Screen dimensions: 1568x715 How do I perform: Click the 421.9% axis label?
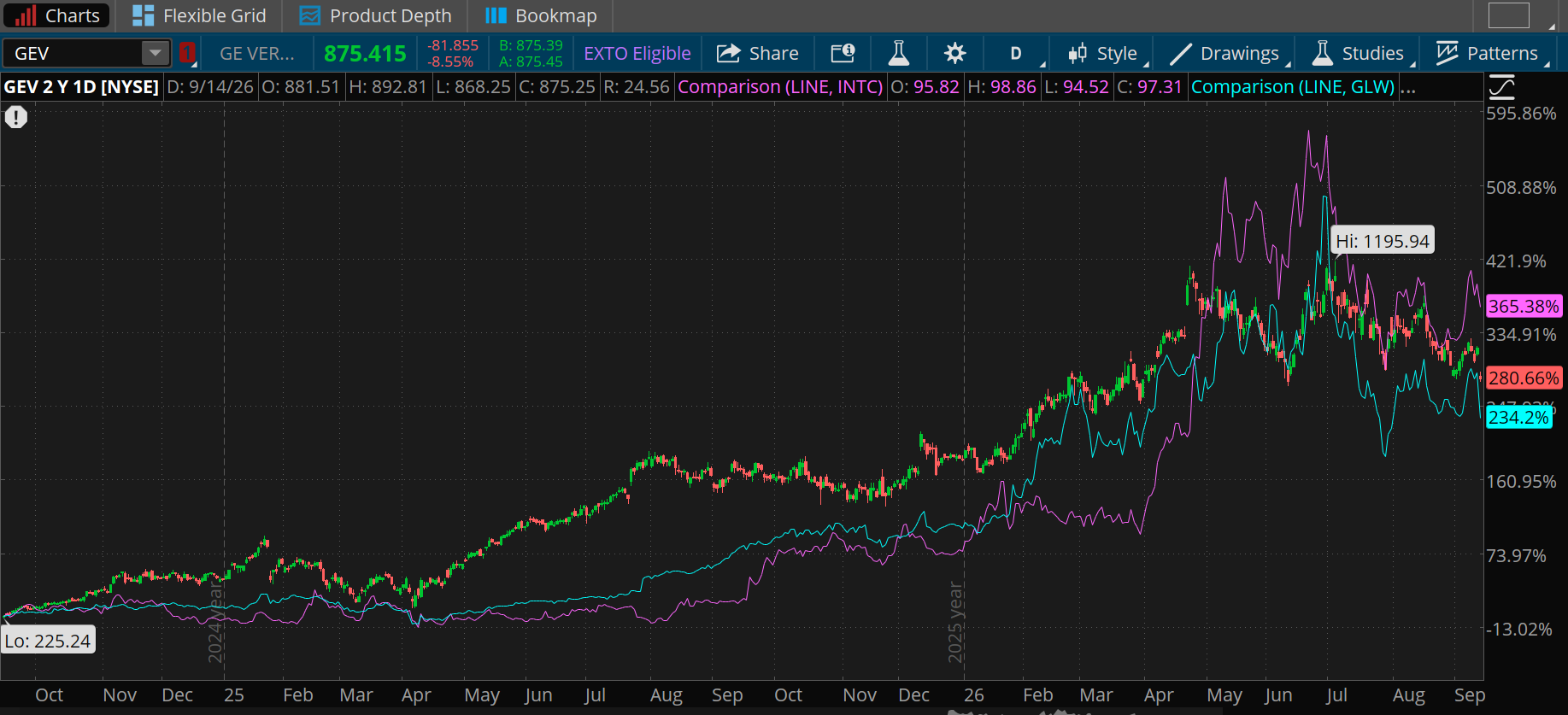pyautogui.click(x=1516, y=261)
